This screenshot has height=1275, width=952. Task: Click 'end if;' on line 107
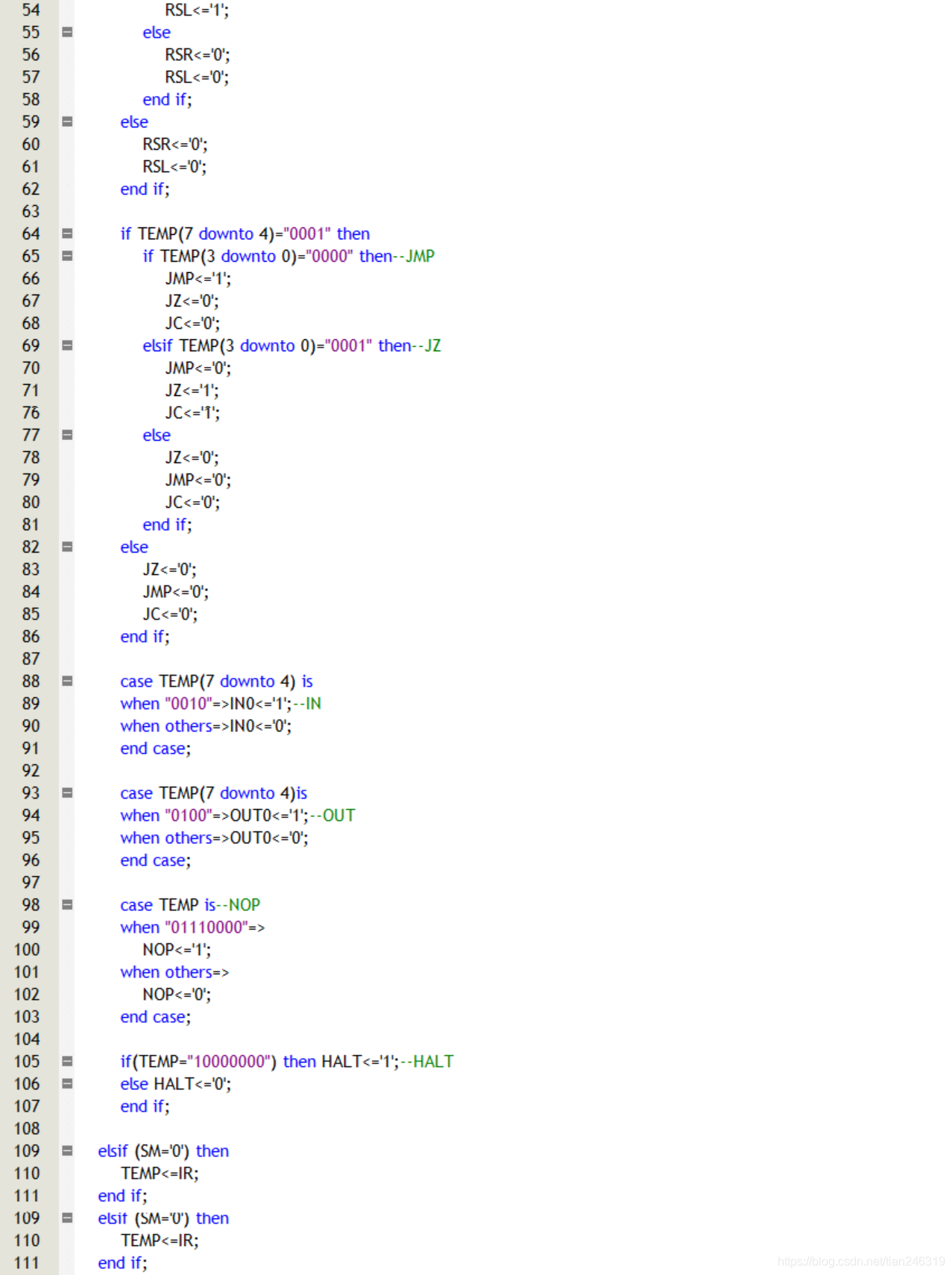point(145,1106)
